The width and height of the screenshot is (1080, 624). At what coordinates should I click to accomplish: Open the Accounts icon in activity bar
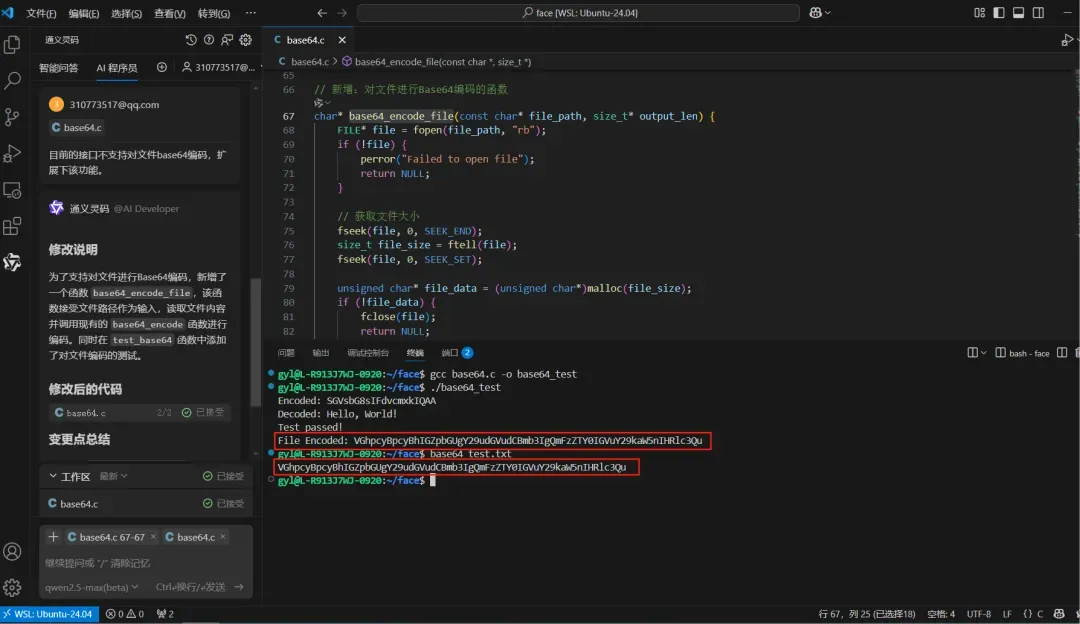13,551
